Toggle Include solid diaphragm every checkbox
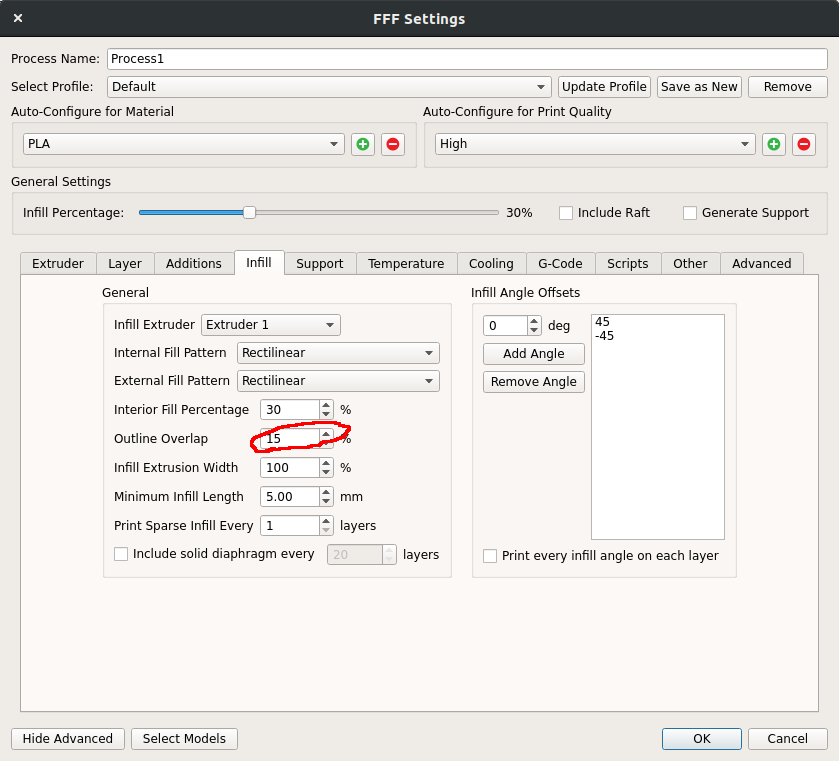839x761 pixels. [x=121, y=554]
